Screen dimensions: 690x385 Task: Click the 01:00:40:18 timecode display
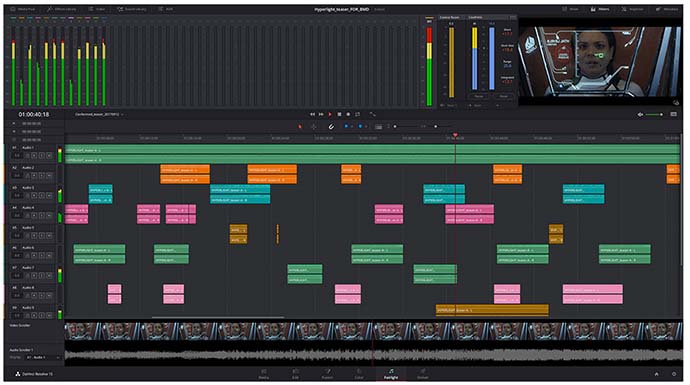point(34,114)
